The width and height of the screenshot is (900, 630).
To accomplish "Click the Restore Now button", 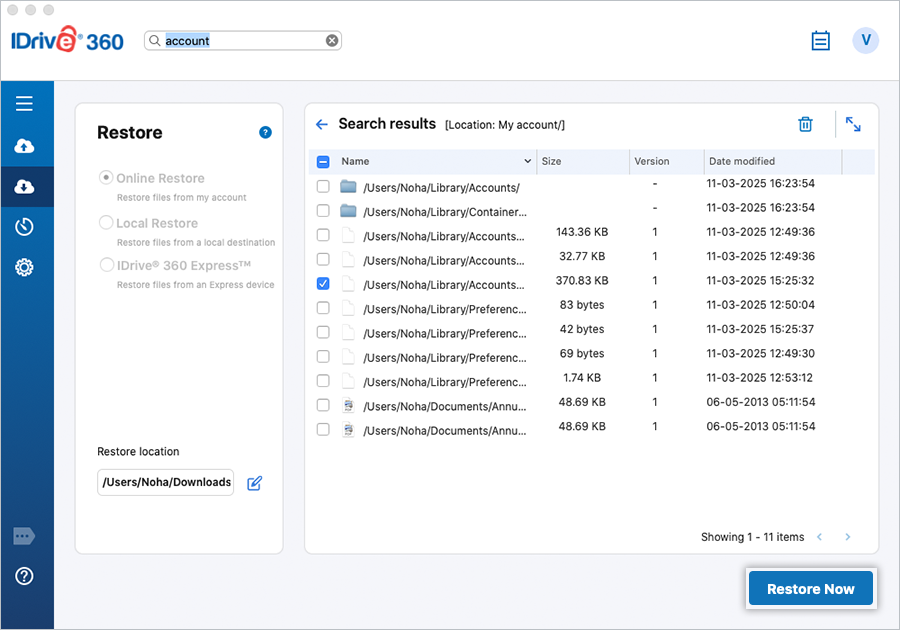I will (x=810, y=589).
